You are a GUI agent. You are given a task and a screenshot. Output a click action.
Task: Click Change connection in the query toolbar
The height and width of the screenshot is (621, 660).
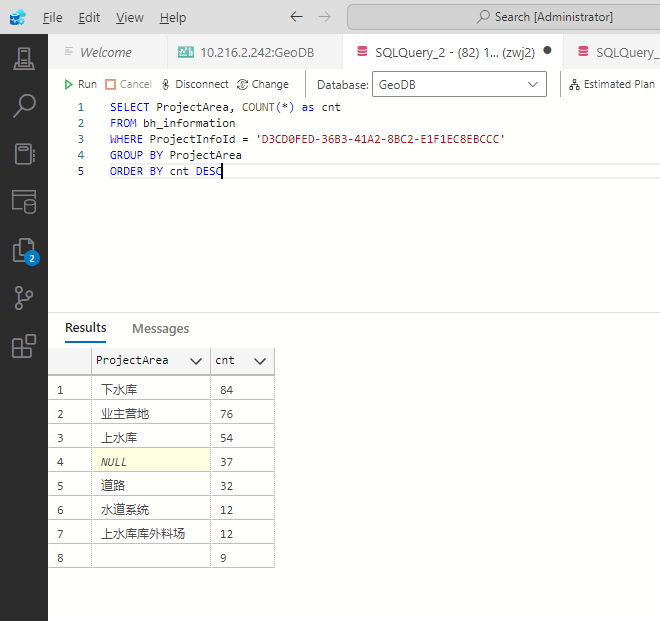(263, 85)
